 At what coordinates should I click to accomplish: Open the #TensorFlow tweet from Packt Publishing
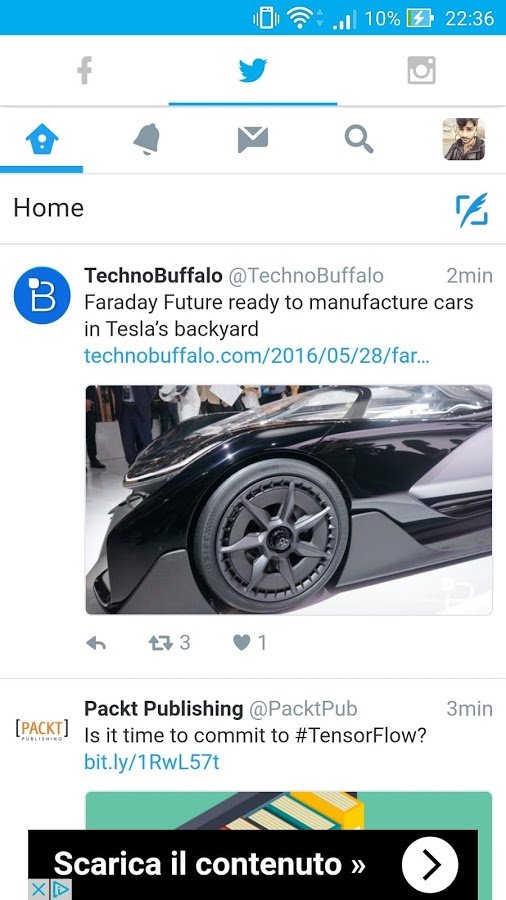click(x=255, y=735)
